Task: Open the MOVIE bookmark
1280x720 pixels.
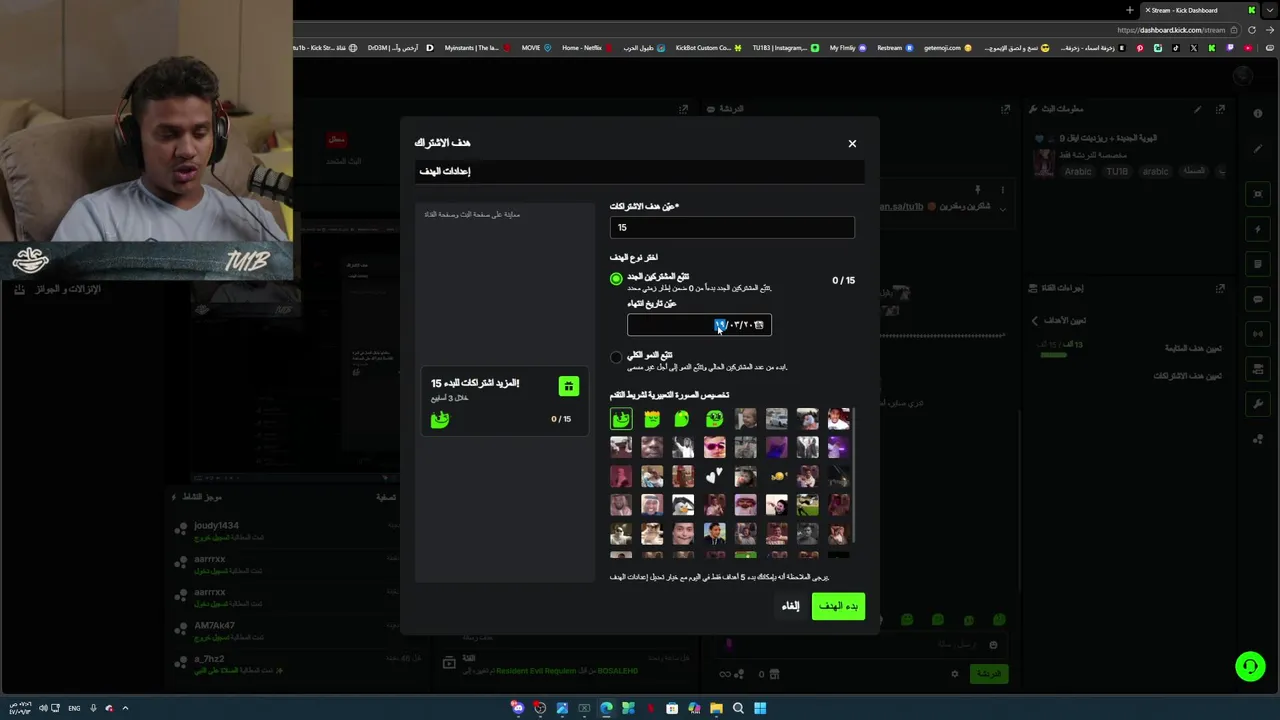Action: pos(535,48)
